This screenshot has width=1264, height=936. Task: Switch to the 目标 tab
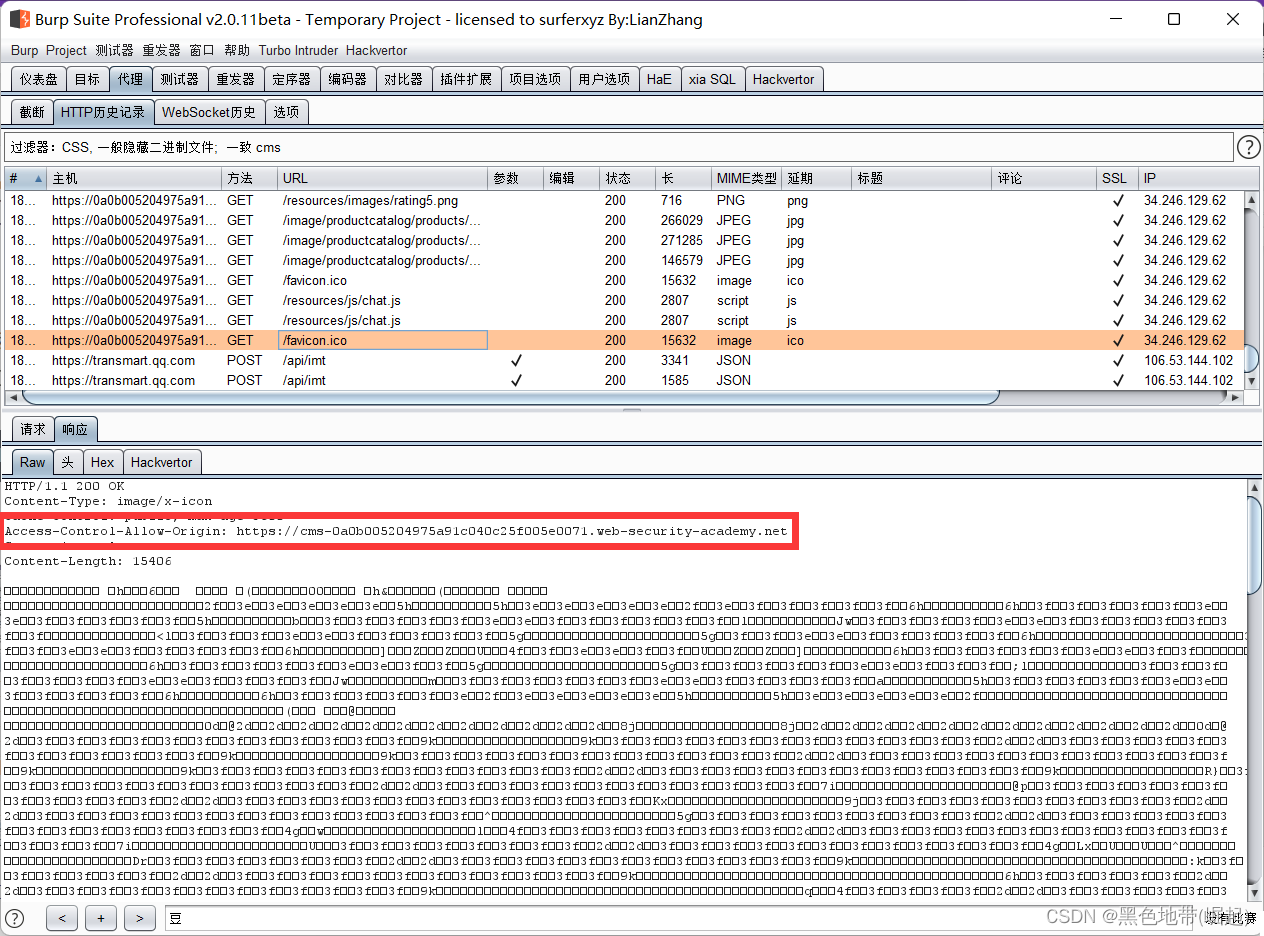click(x=87, y=79)
